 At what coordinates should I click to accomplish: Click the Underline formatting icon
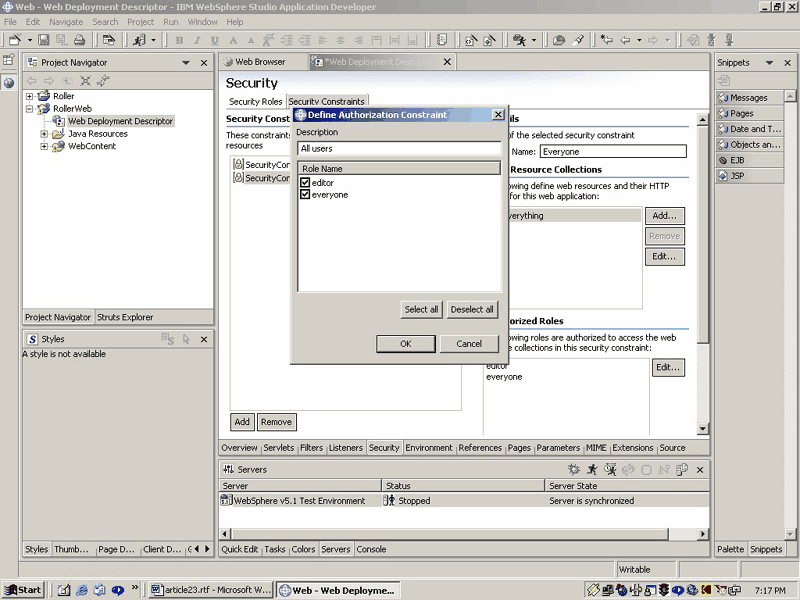tap(215, 40)
